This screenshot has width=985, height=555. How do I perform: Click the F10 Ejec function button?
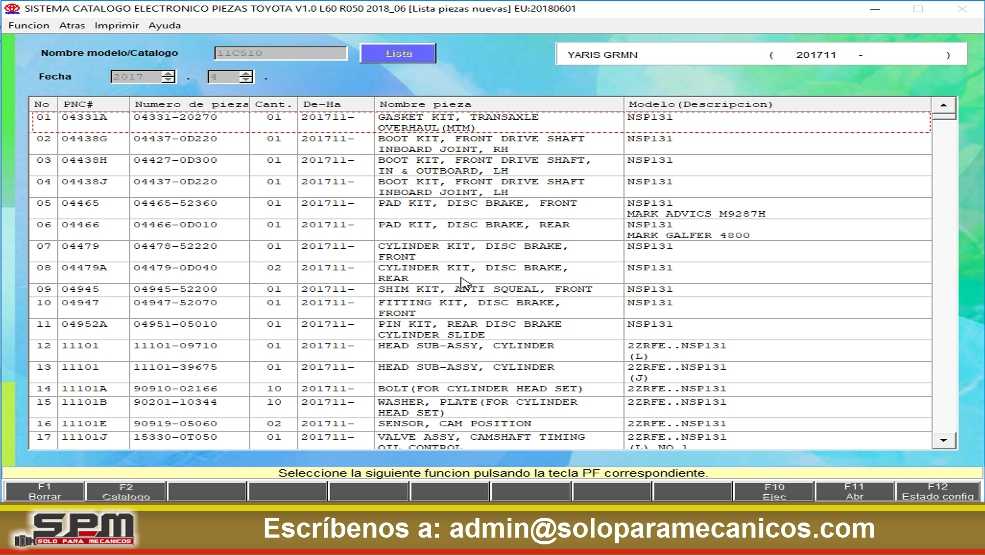[x=774, y=492]
